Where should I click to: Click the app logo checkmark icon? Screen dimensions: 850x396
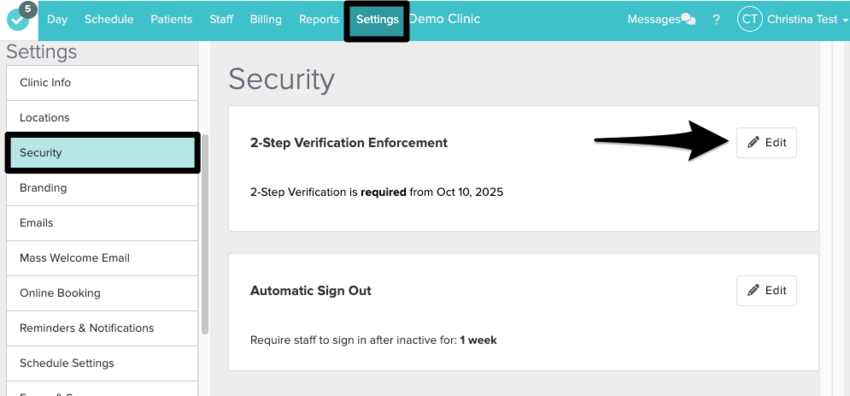click(17, 21)
